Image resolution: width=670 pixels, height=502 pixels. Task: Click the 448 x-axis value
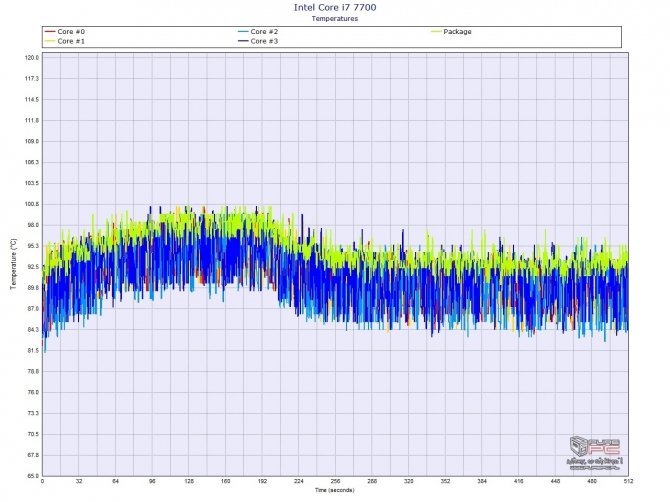555,481
